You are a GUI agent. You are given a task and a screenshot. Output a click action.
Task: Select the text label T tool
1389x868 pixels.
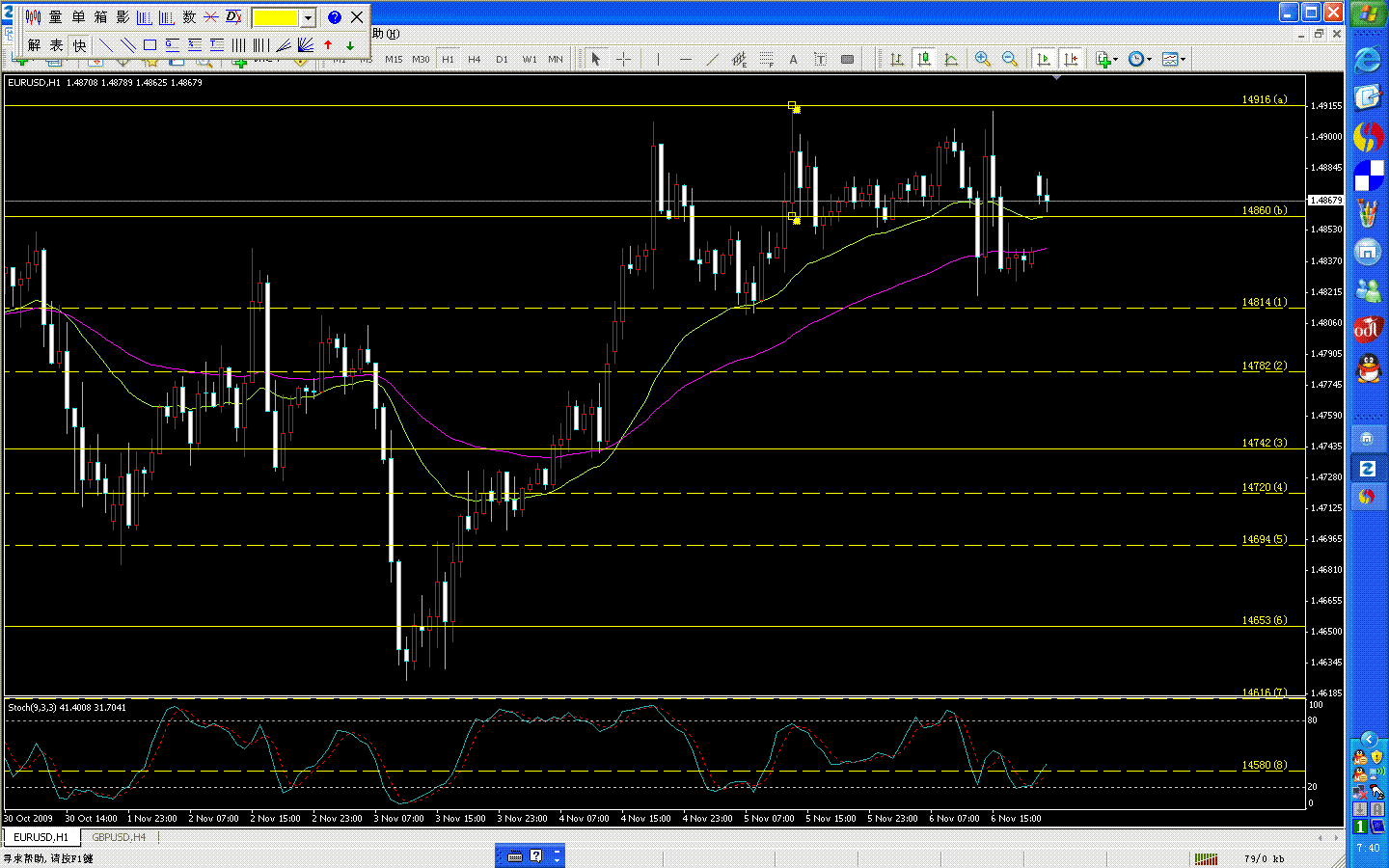click(x=821, y=60)
